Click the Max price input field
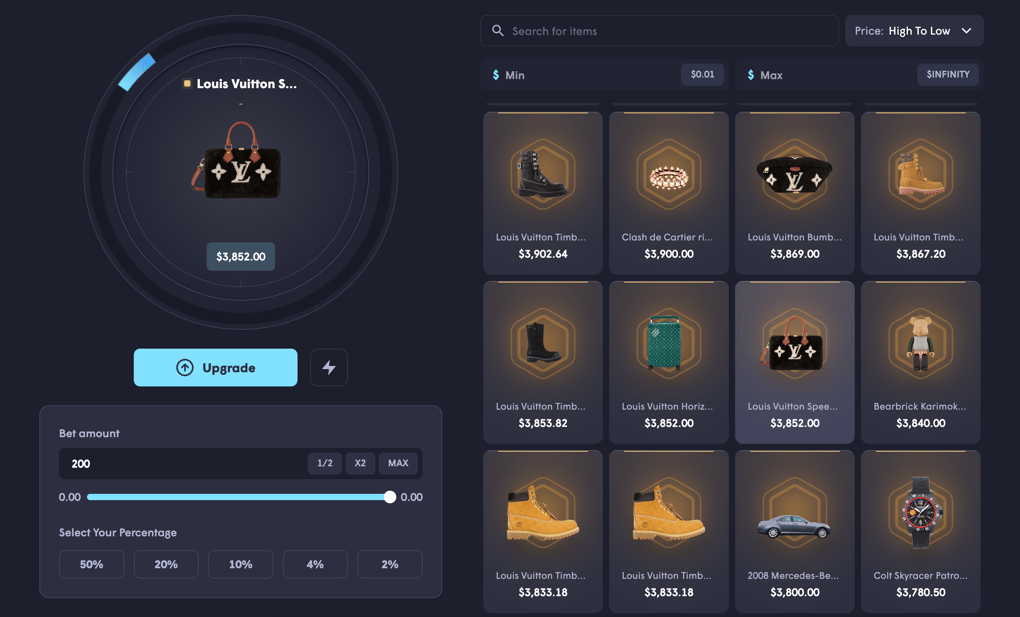 [859, 75]
